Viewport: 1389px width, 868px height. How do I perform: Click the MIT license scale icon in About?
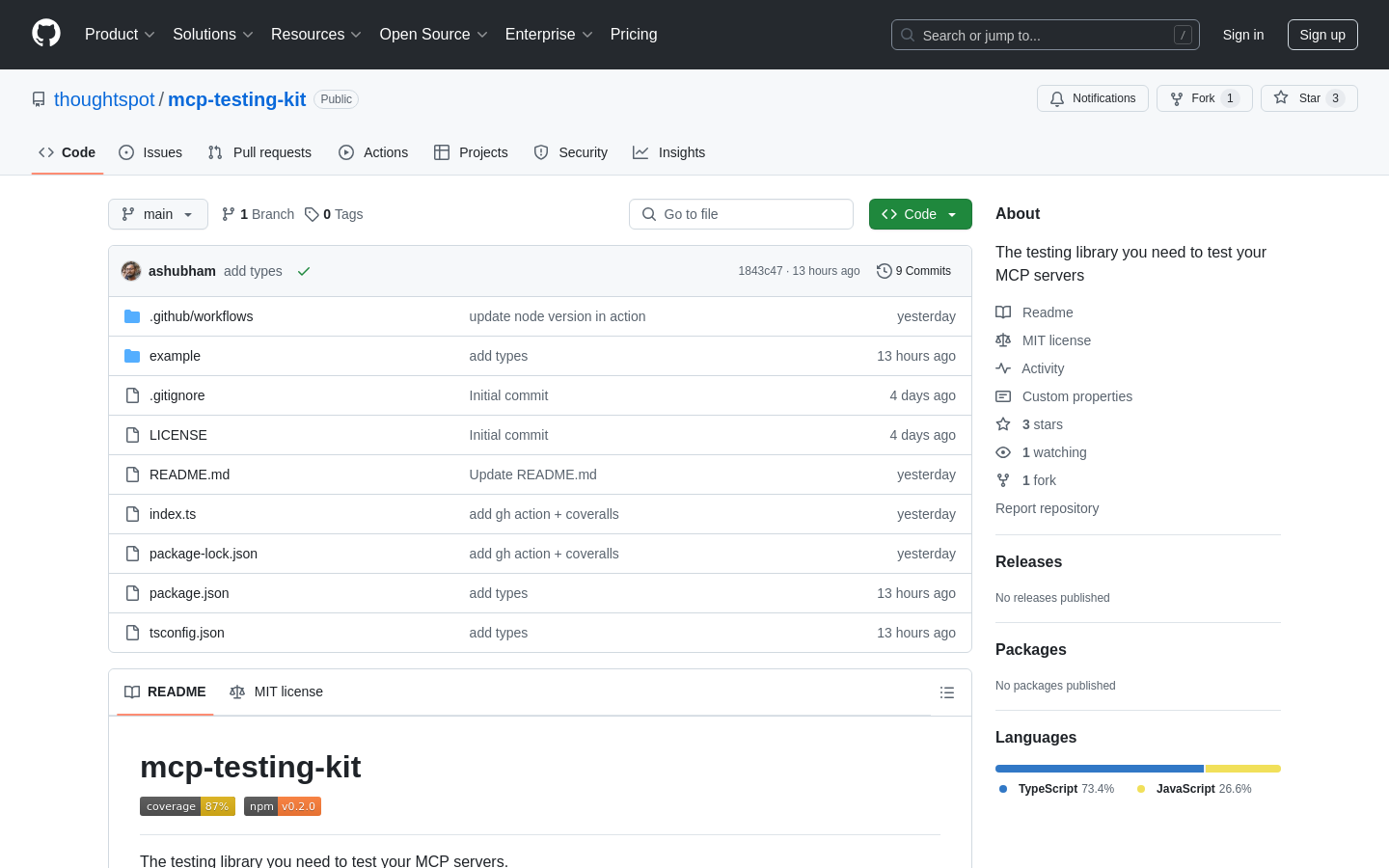(1003, 340)
